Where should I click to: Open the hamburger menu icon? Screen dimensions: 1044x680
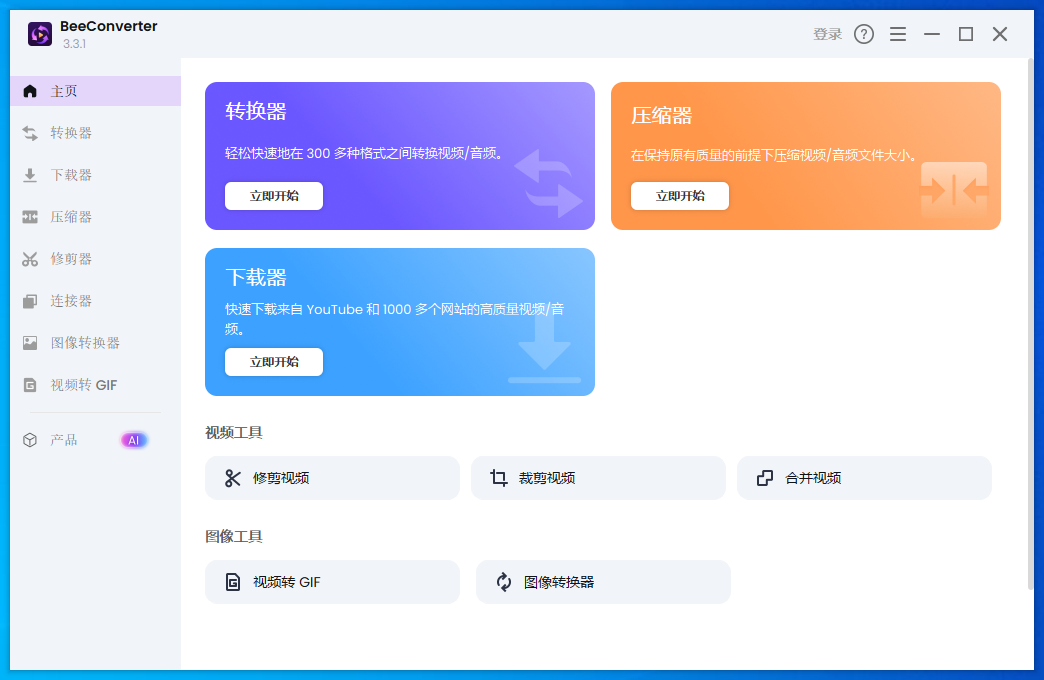(x=898, y=34)
